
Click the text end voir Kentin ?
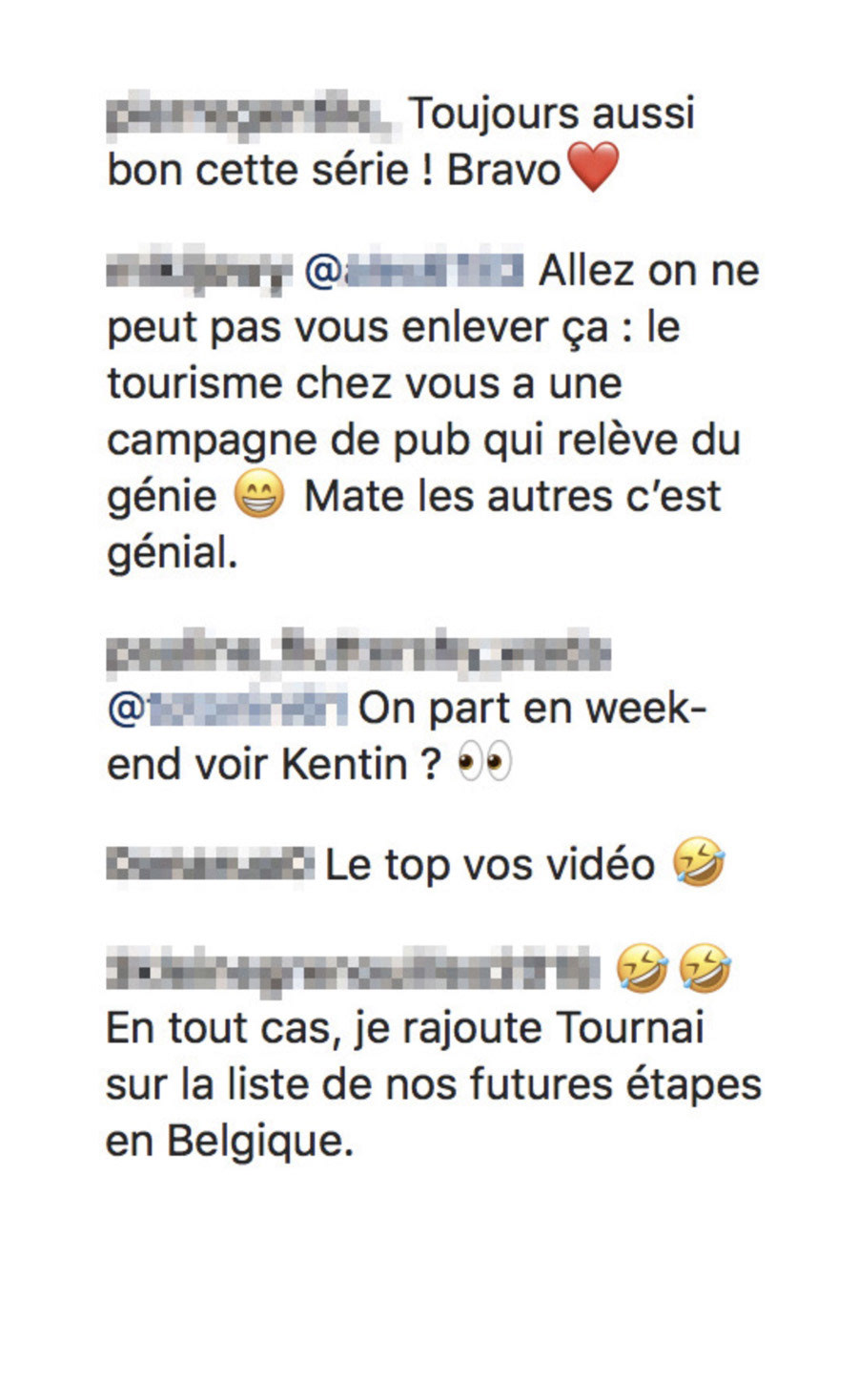(275, 765)
